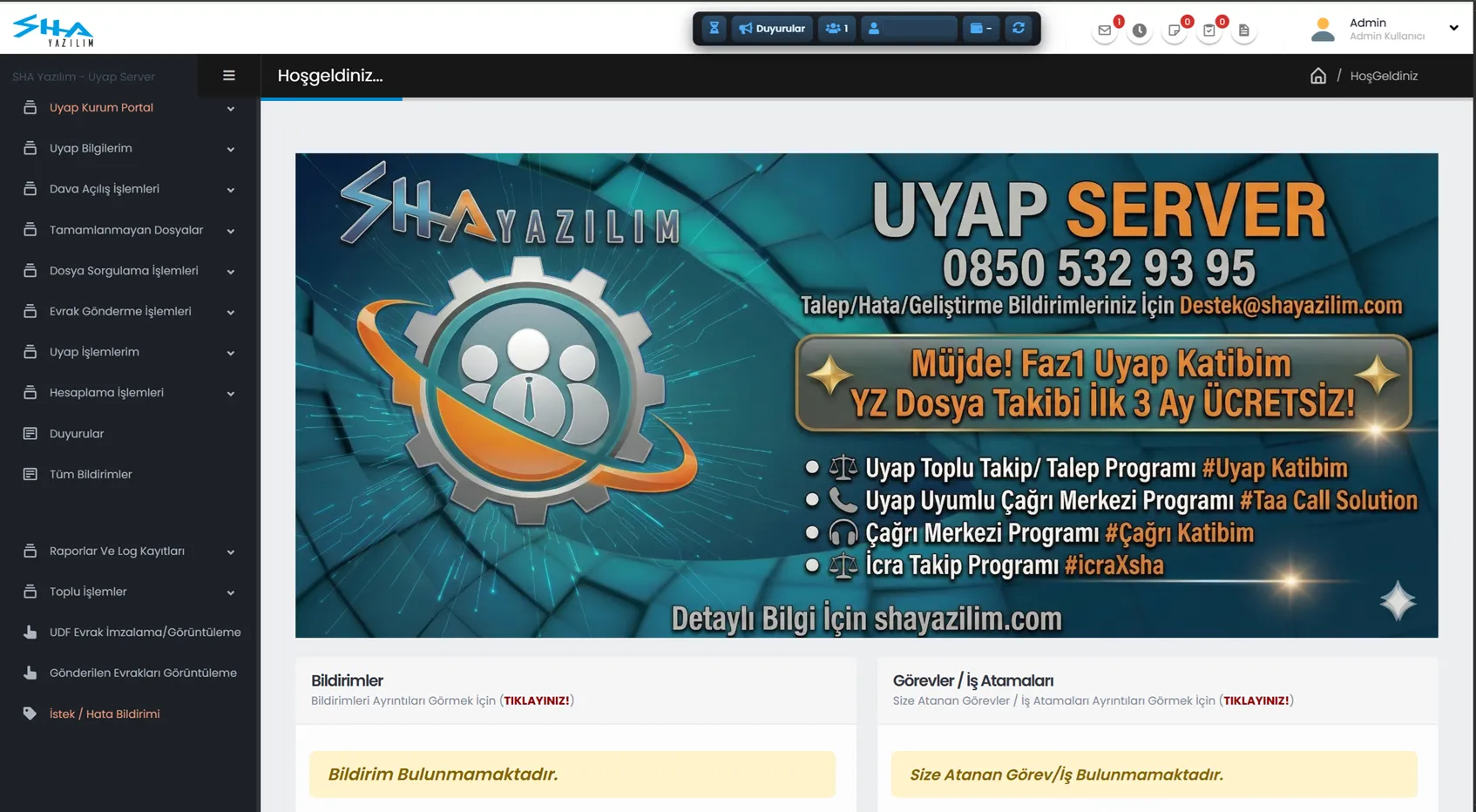Image resolution: width=1476 pixels, height=812 pixels.
Task: Open the Uyap Kurum Portal menu
Action: (x=101, y=108)
